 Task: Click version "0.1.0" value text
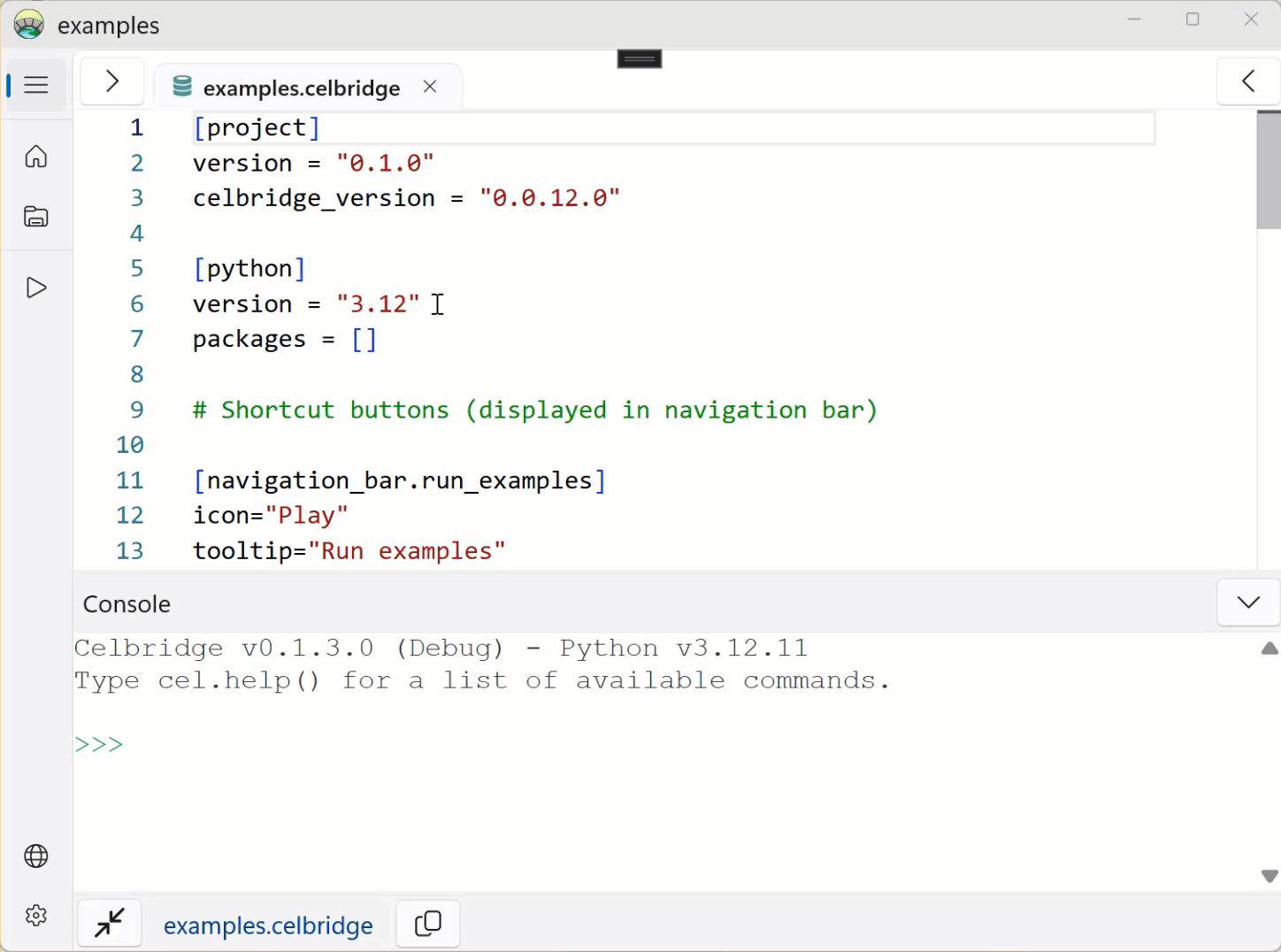(x=385, y=163)
